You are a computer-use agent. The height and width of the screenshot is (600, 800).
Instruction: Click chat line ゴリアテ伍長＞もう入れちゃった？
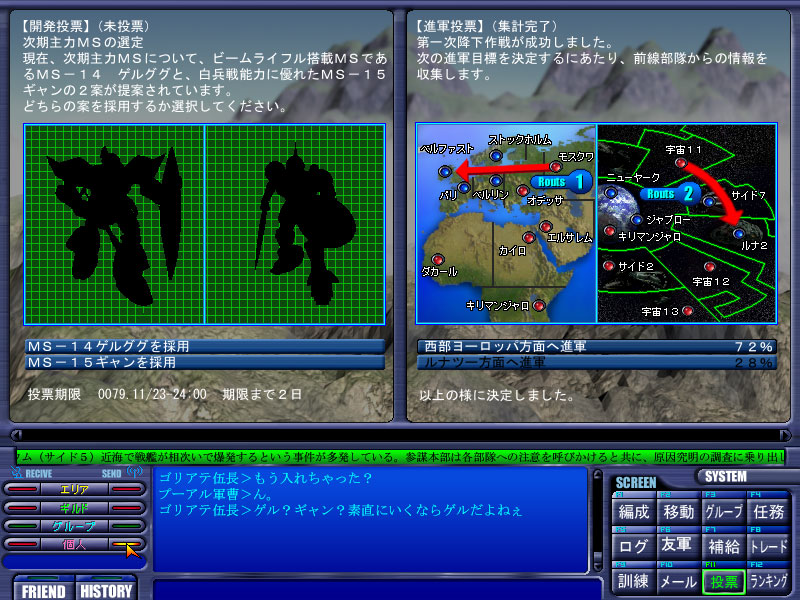point(266,478)
